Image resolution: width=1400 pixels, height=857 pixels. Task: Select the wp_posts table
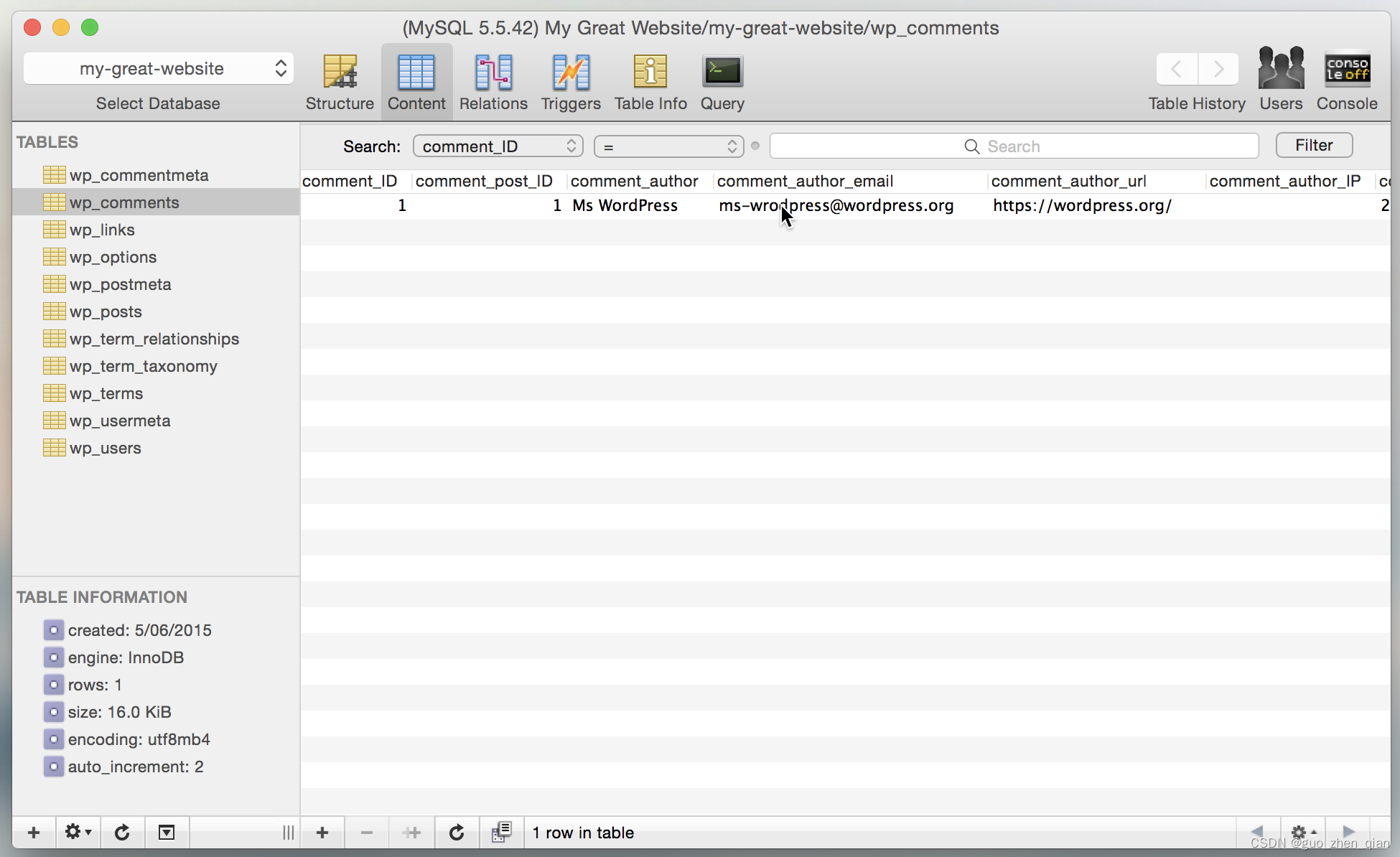pos(106,312)
